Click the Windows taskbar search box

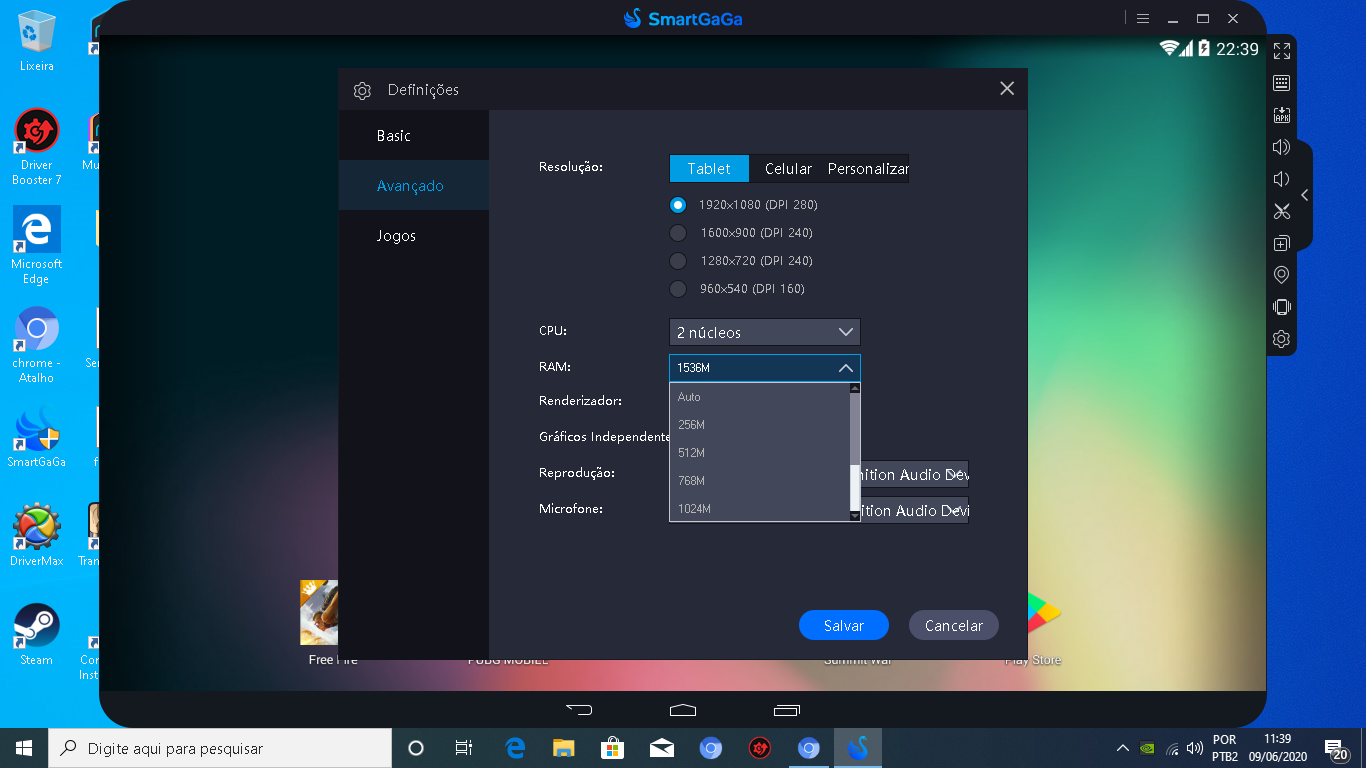coord(220,748)
